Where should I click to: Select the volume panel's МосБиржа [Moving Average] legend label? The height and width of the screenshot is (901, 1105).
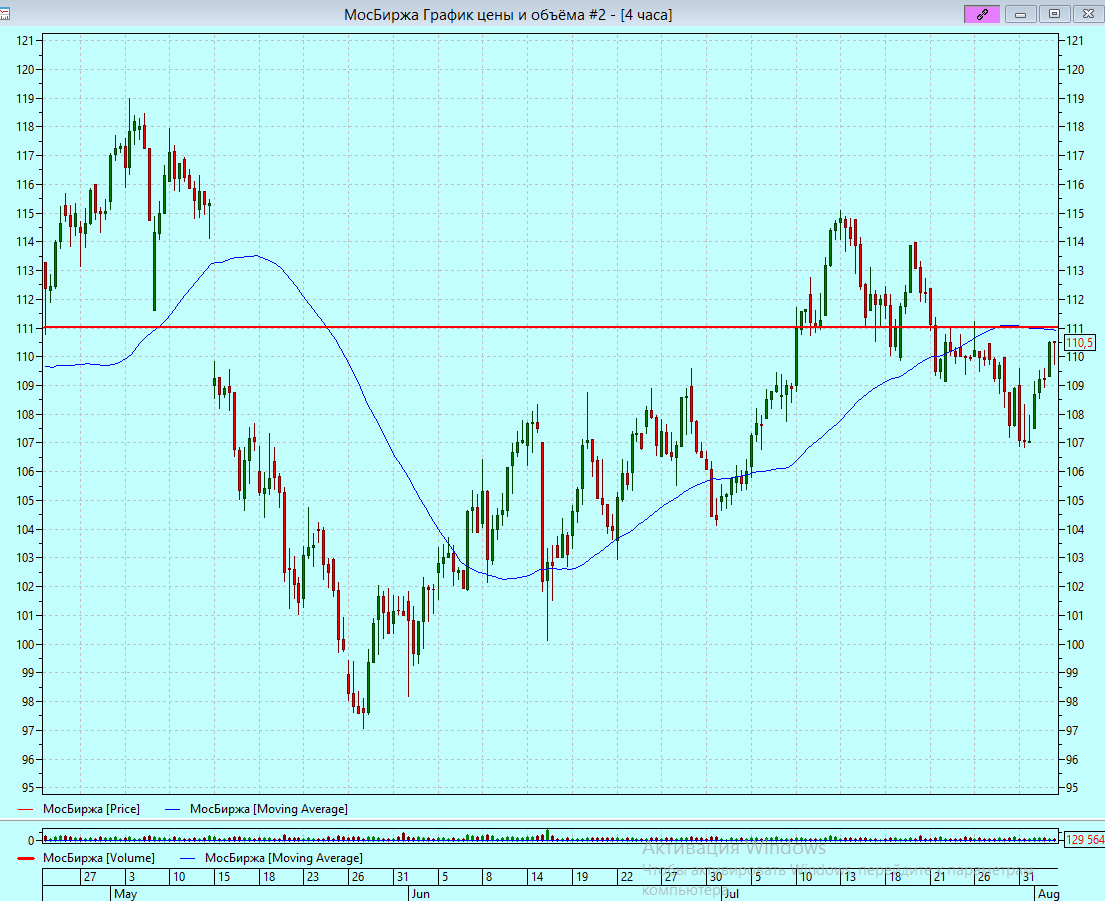coord(283,858)
